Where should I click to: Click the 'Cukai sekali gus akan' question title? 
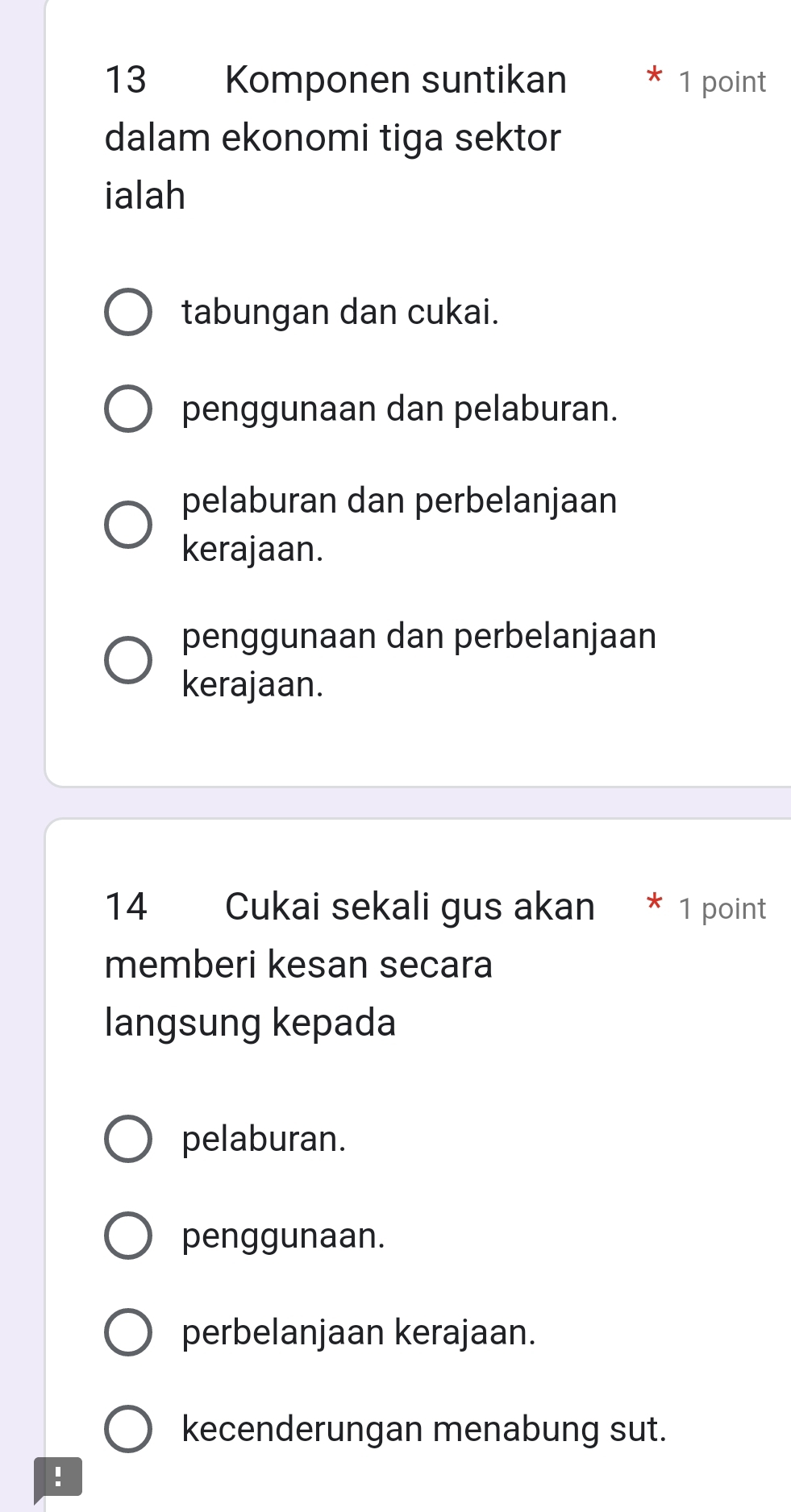[x=410, y=906]
